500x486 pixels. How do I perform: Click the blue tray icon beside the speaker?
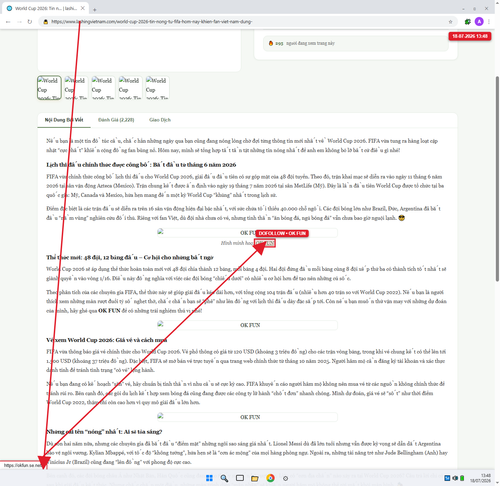447,478
